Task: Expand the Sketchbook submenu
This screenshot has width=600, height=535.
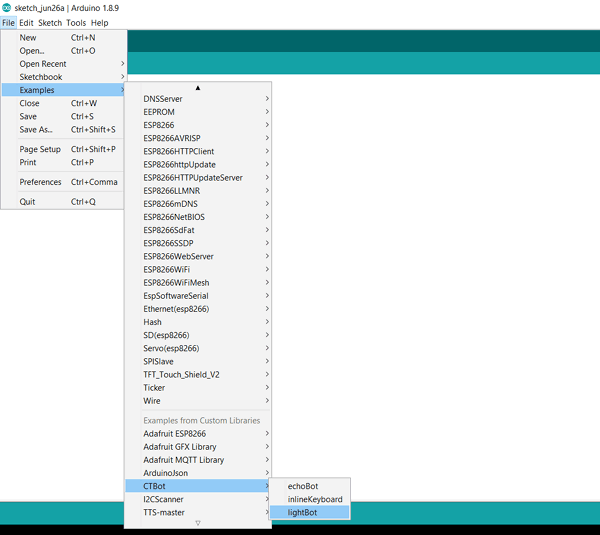Action: [63, 77]
